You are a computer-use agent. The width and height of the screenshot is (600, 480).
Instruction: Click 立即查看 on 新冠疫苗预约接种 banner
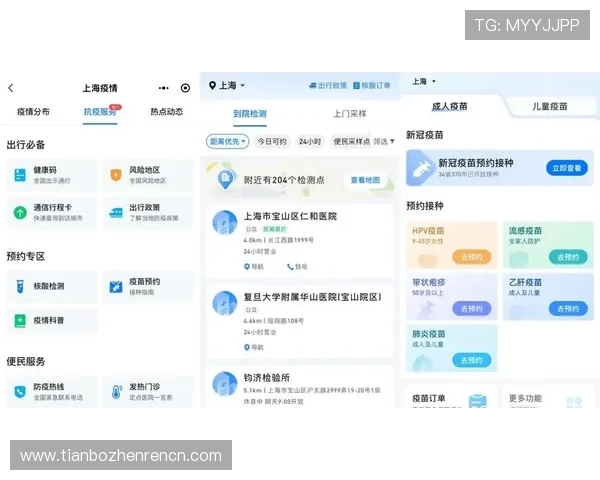click(567, 168)
